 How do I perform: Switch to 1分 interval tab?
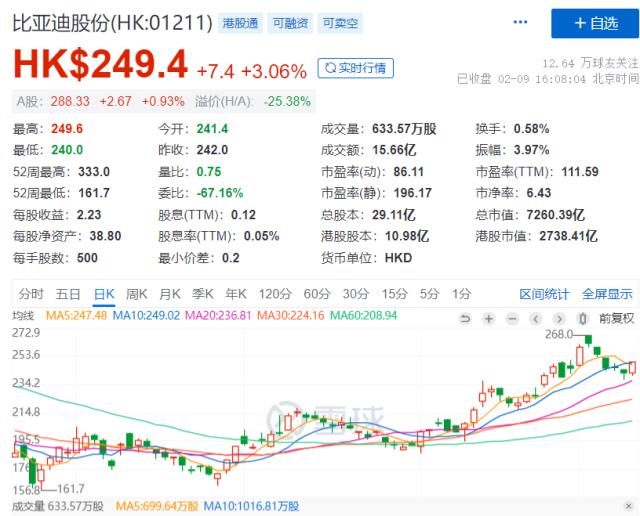pyautogui.click(x=462, y=294)
